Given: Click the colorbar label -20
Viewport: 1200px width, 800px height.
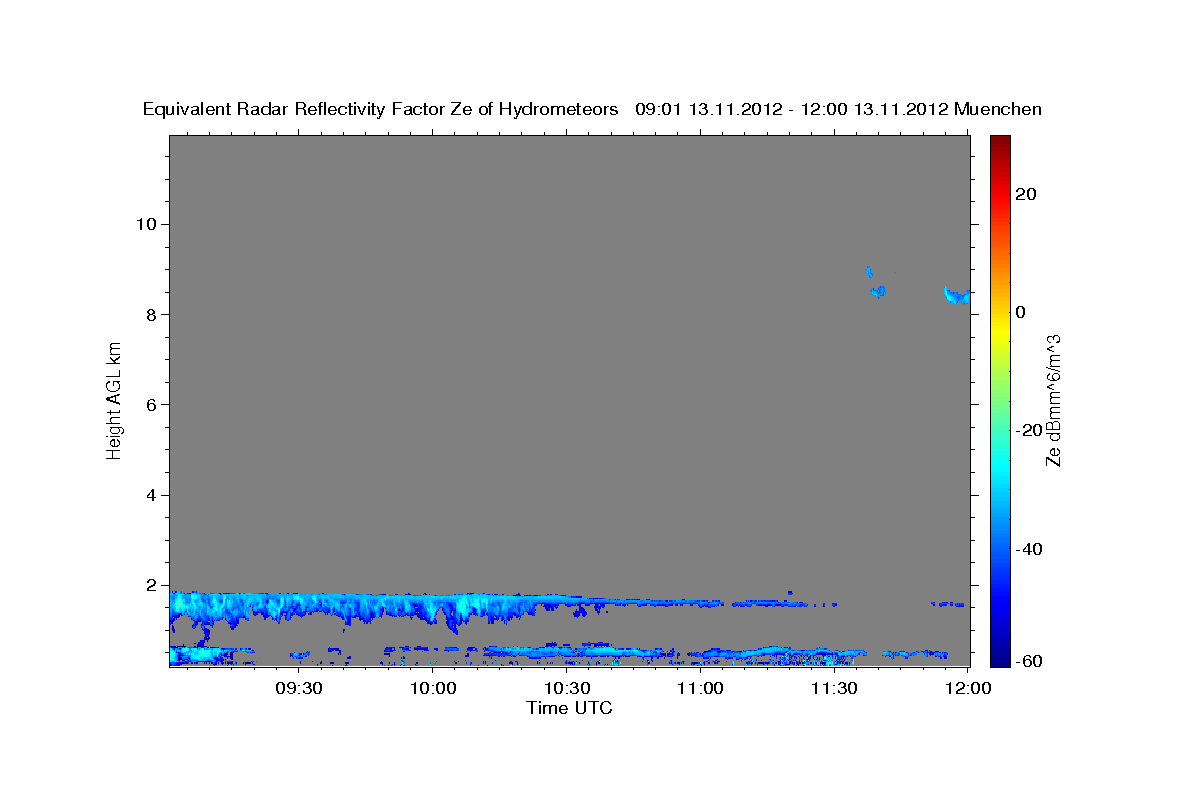Looking at the screenshot, I should tap(1029, 430).
